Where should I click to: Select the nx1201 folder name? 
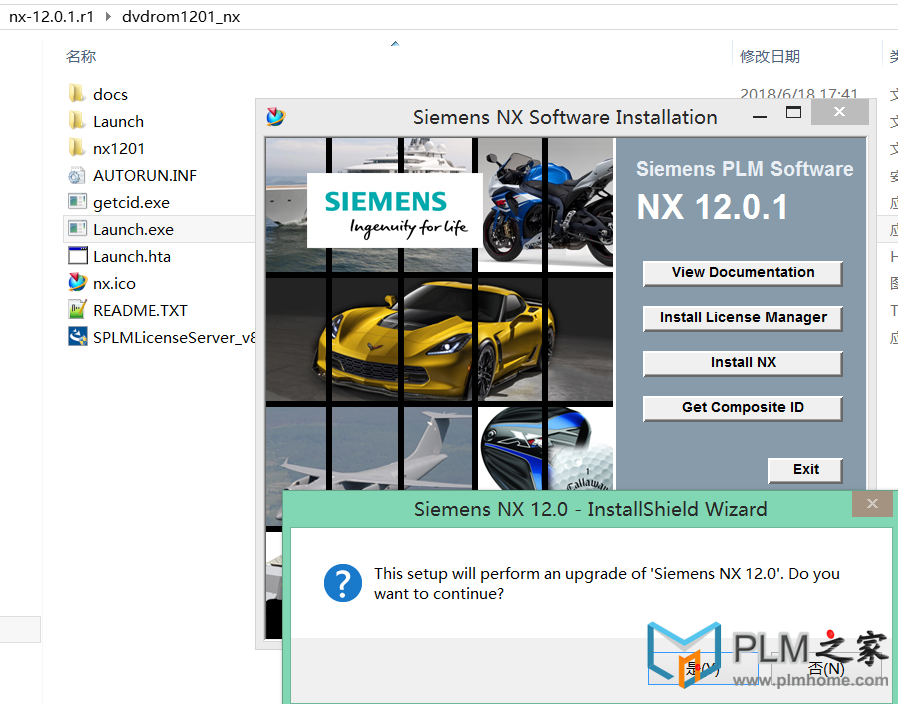(119, 148)
